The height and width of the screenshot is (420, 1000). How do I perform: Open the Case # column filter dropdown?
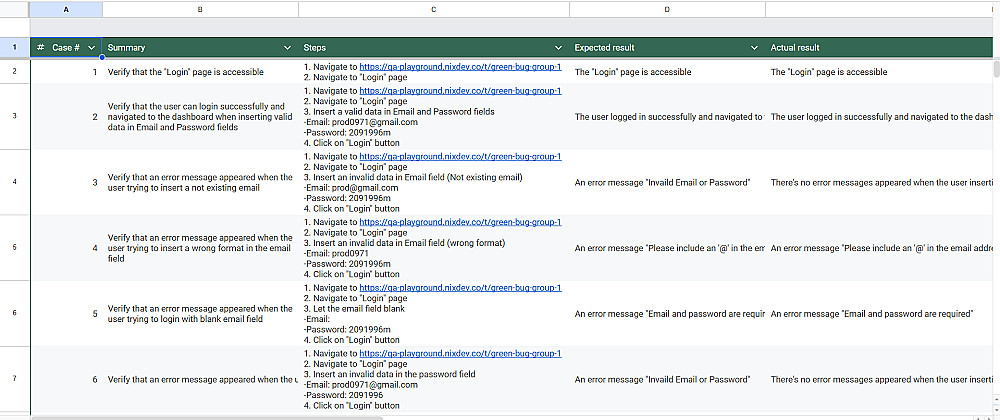pyautogui.click(x=92, y=48)
